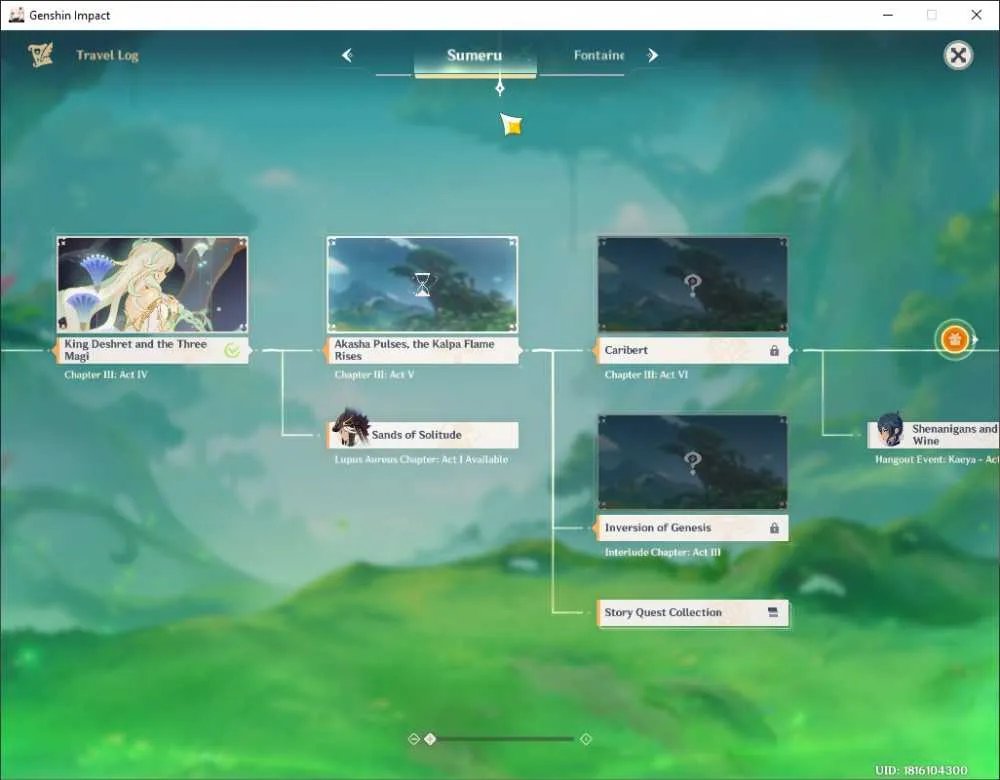Close the Travel Log with the X button
The width and height of the screenshot is (1000, 780).
(x=958, y=55)
